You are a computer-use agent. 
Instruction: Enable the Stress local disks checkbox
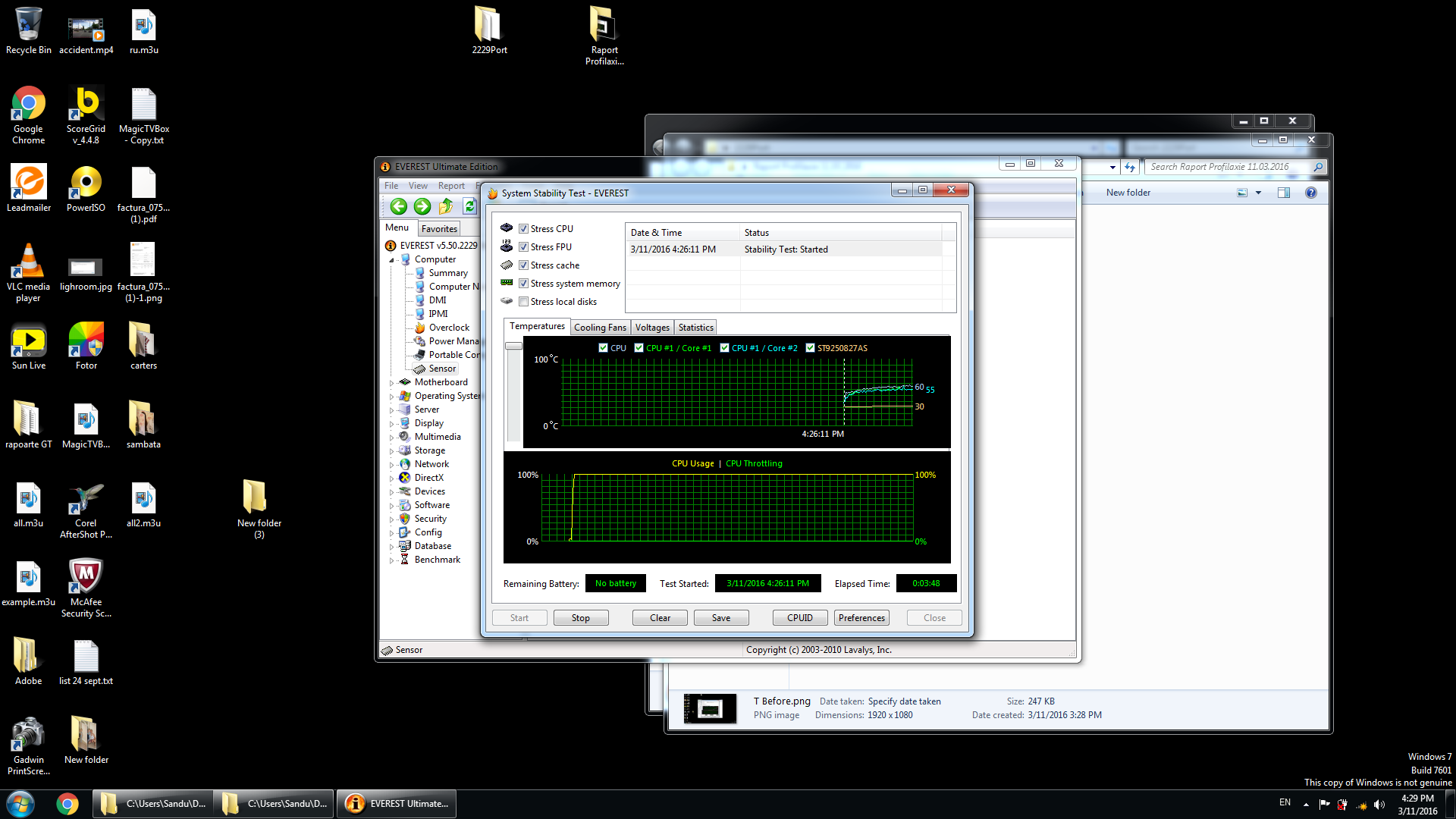523,301
